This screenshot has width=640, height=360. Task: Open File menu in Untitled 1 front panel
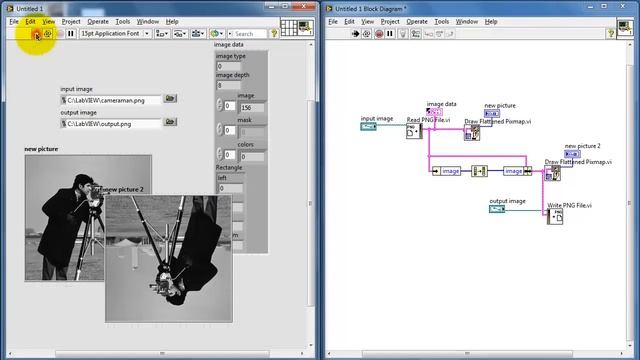click(14, 22)
